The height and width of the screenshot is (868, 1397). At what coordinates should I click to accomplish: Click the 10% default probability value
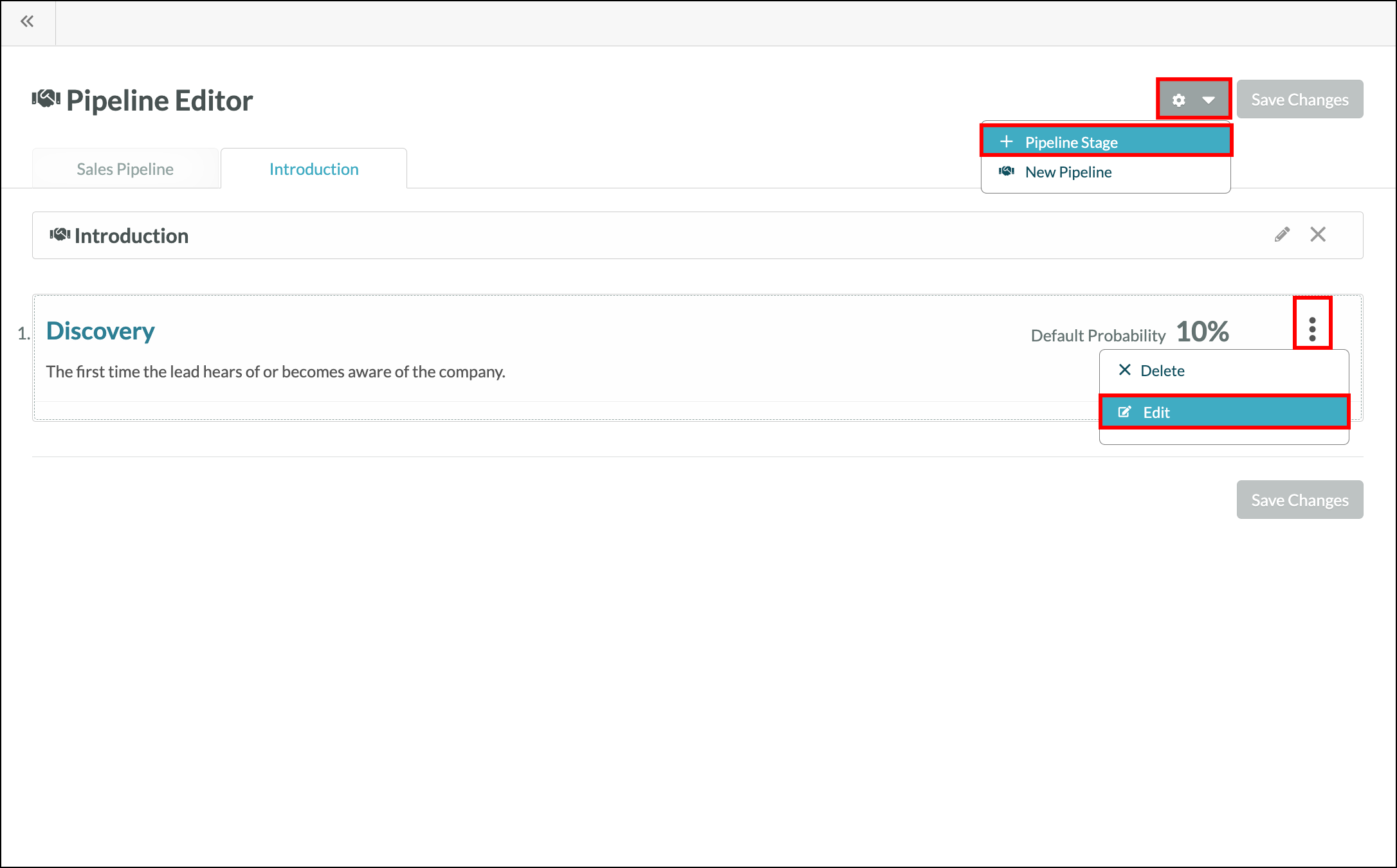tap(1202, 332)
